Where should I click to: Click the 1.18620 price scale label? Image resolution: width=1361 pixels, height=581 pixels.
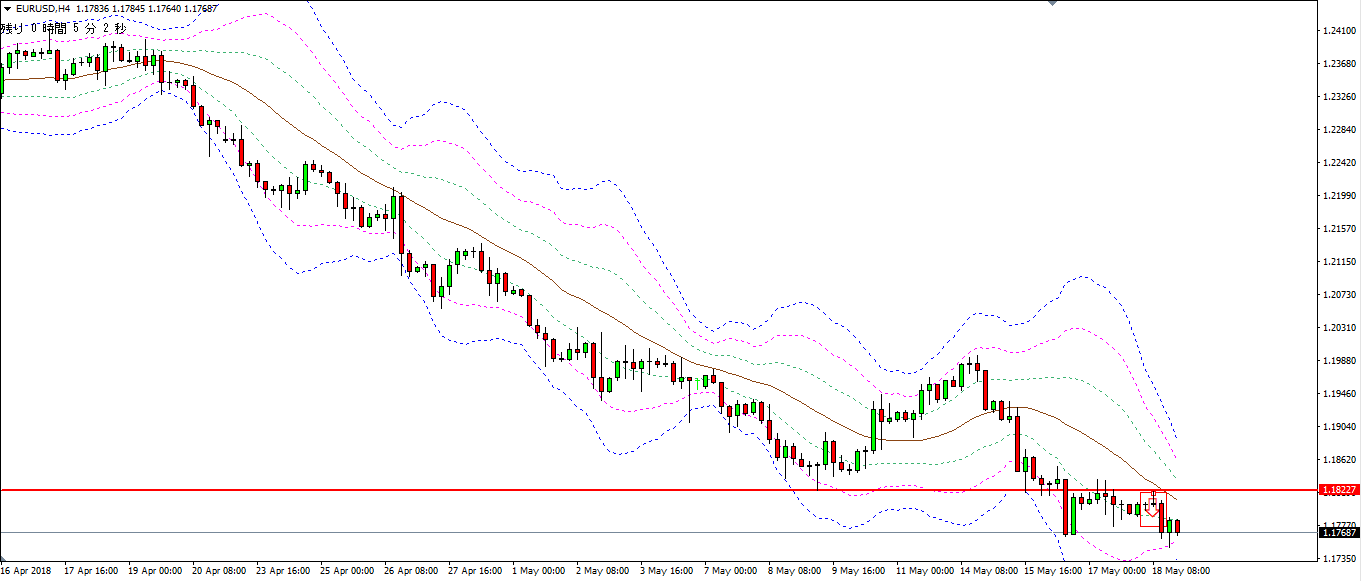coord(1338,460)
